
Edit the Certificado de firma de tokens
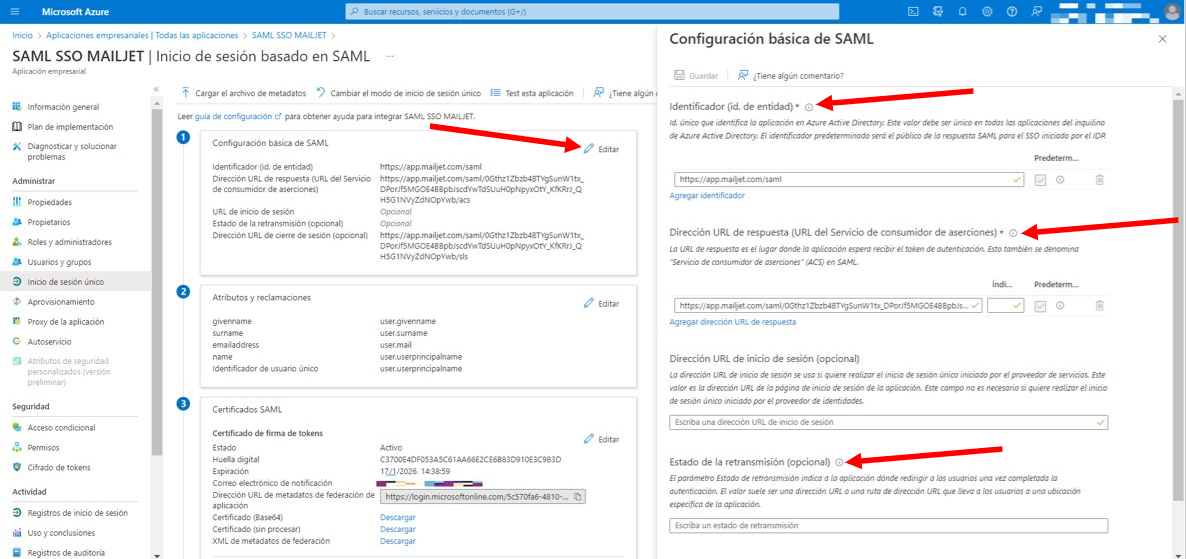[x=601, y=439]
